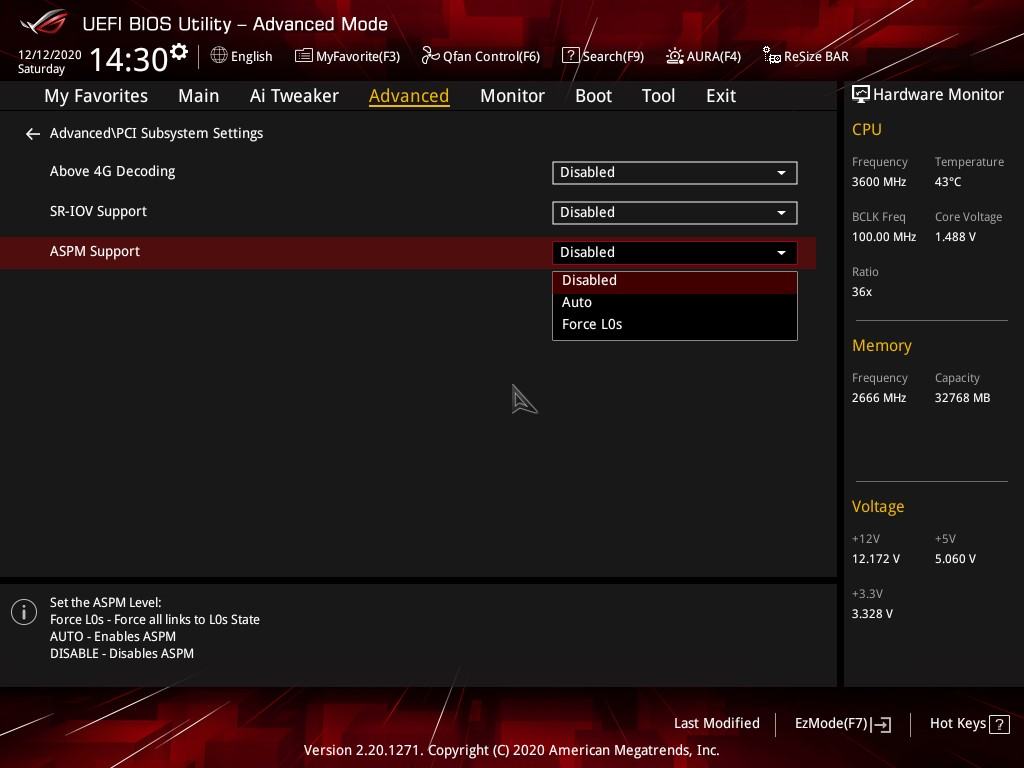Click the Memory section heading
Image resolution: width=1024 pixels, height=768 pixels.
click(x=882, y=345)
